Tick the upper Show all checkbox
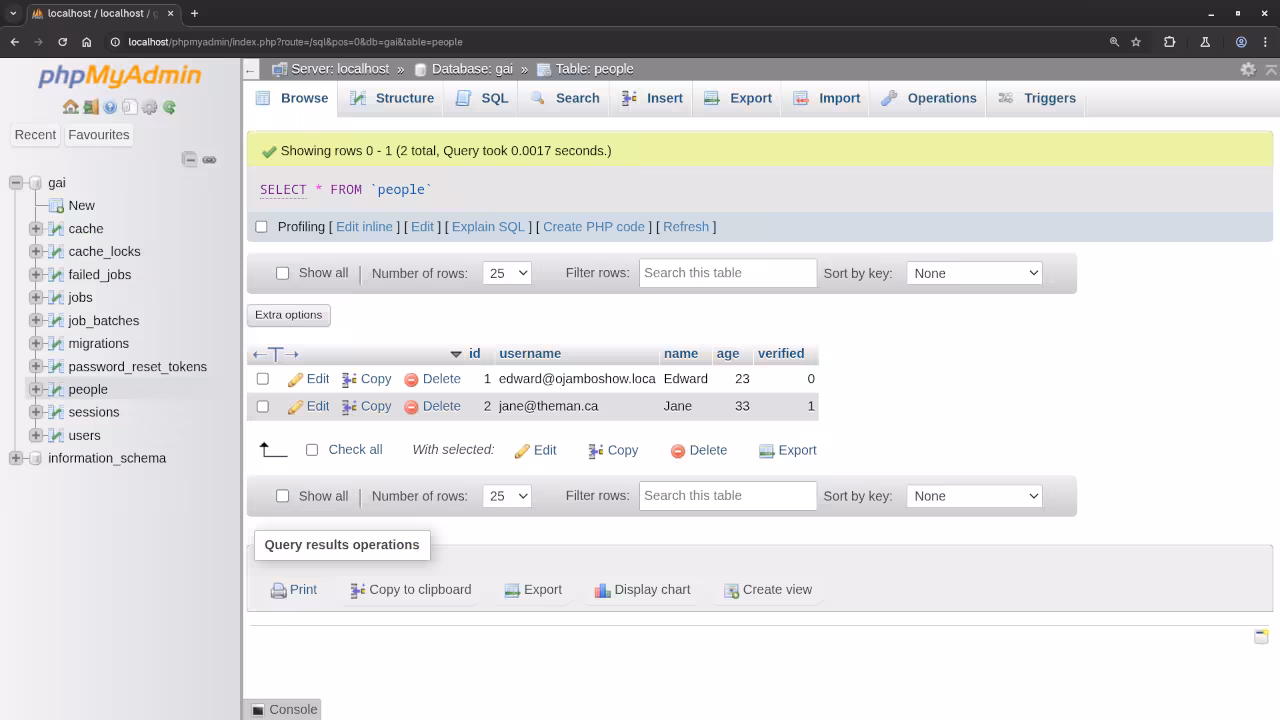 282,273
